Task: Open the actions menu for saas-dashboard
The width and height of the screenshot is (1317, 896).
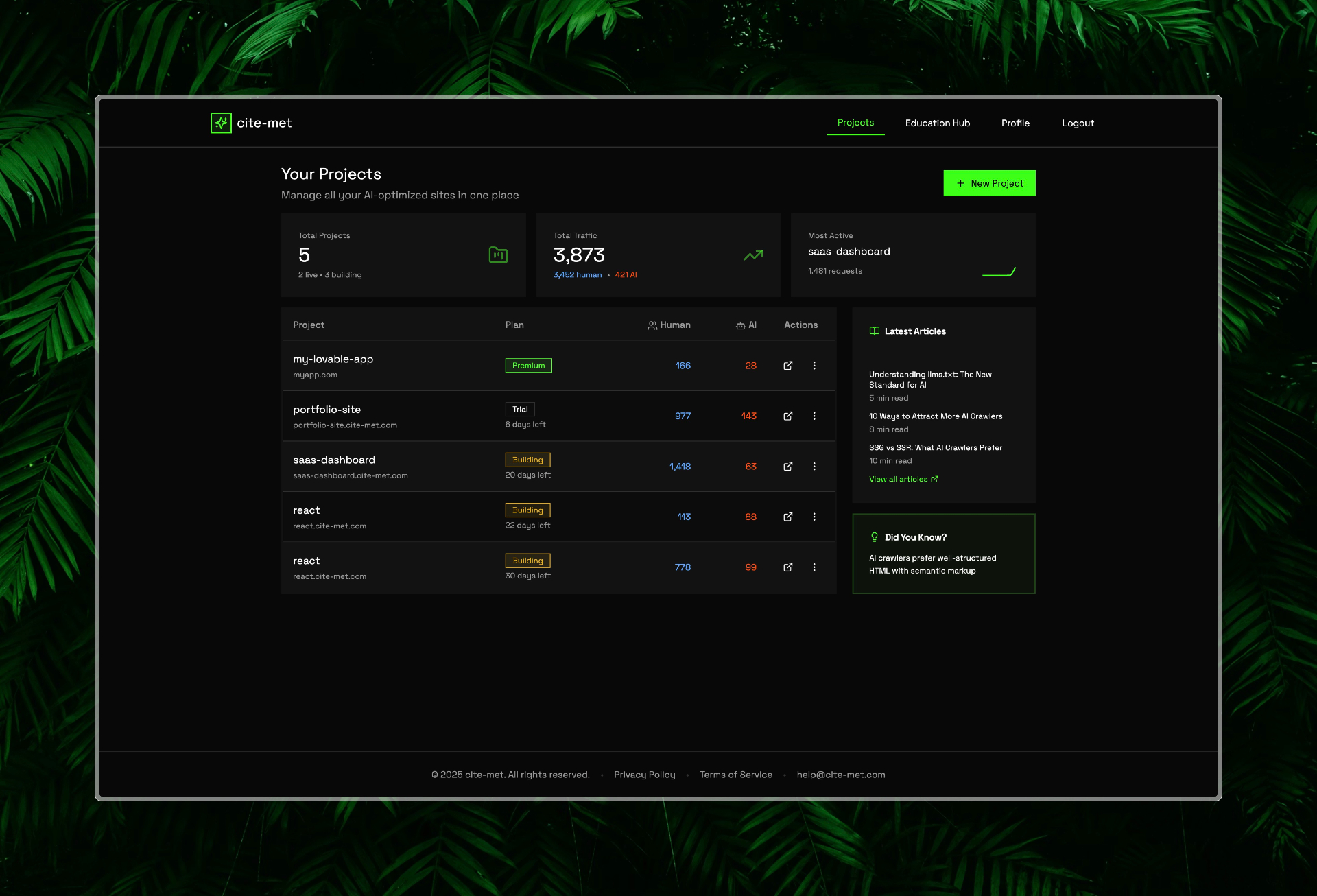Action: 814,466
